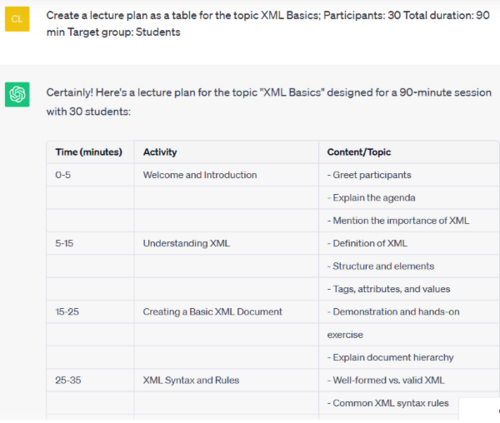Click the Definition of XML entry
500x423 pixels.
(x=367, y=243)
